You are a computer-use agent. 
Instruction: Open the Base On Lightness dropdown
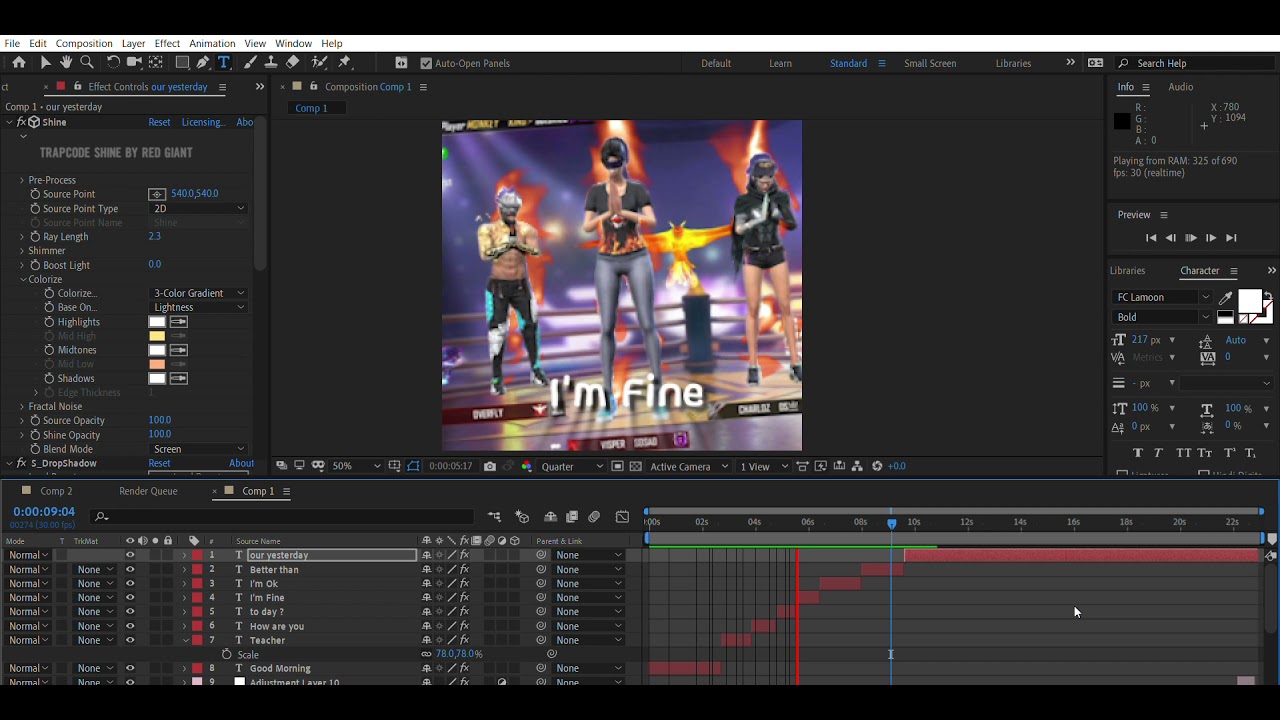(198, 307)
